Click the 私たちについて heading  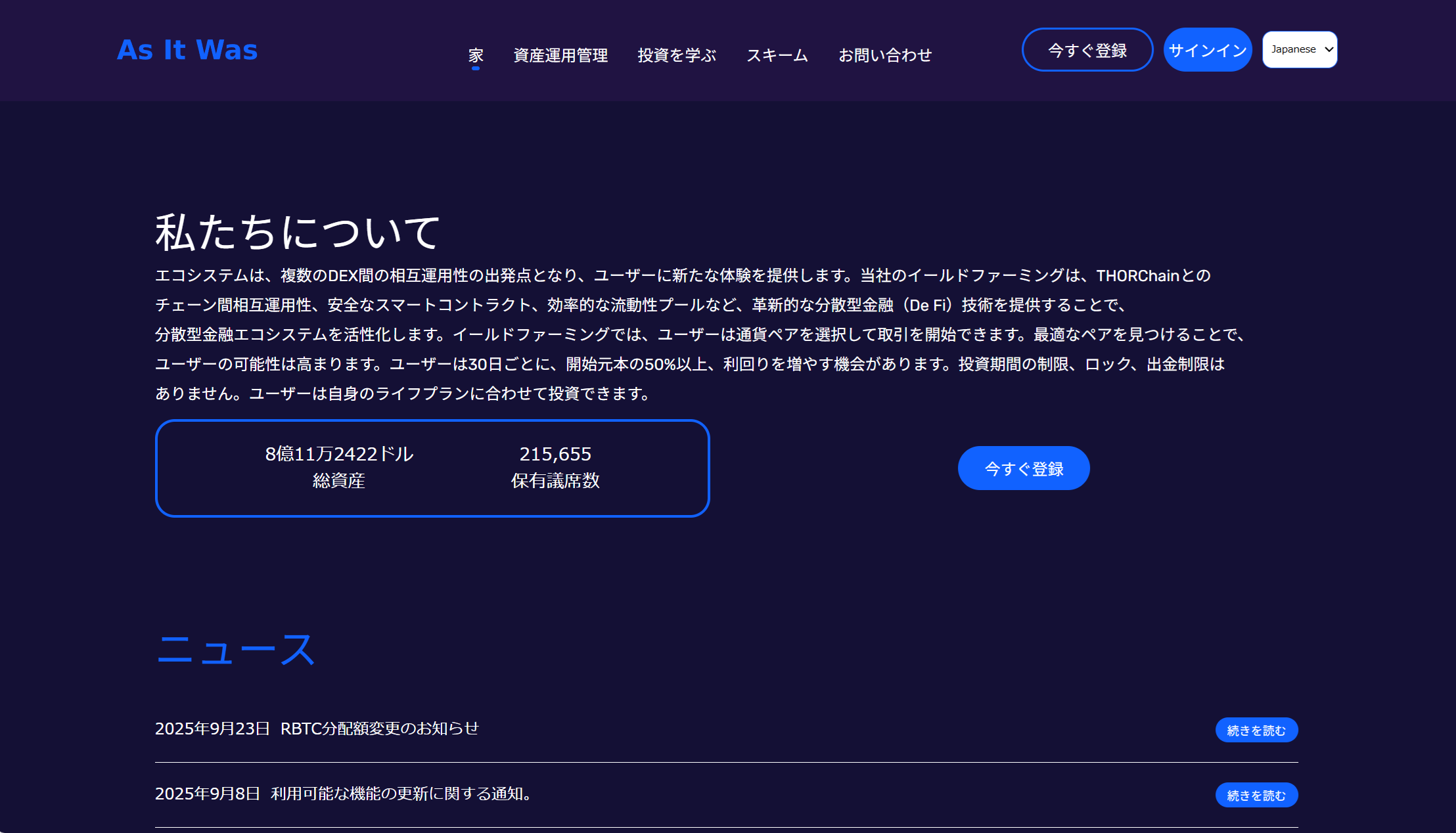coord(297,232)
